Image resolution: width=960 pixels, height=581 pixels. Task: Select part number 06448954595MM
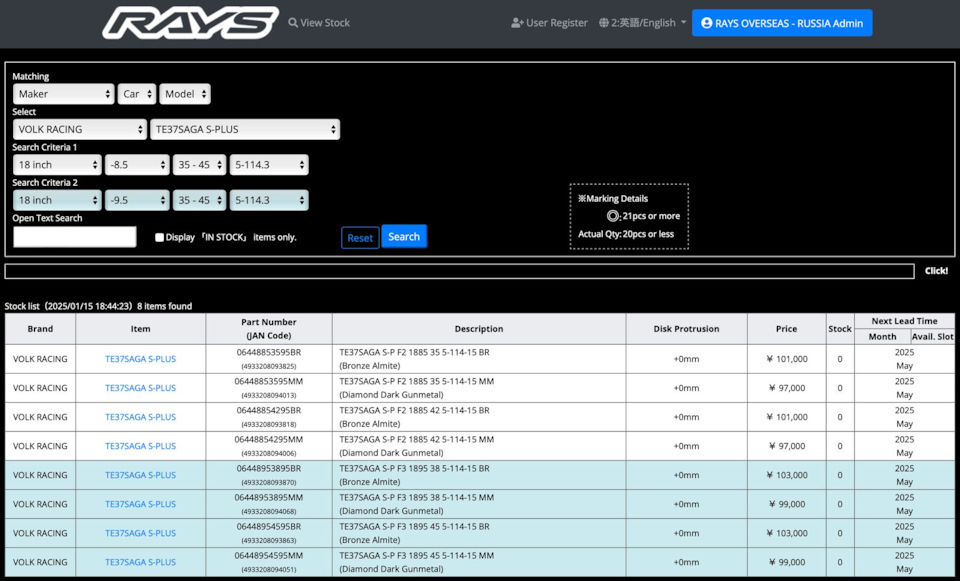pos(269,556)
